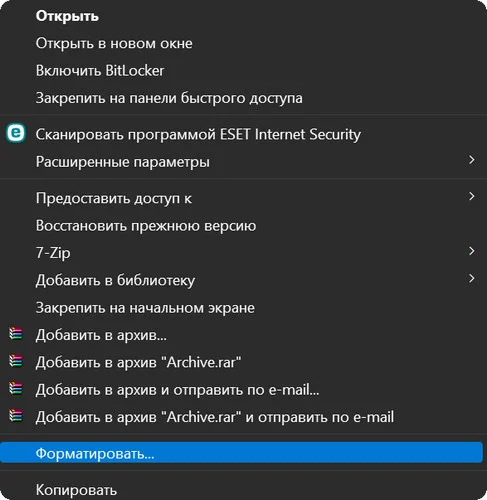Click the ESET Internet Security icon
487x500 pixels.
[x=16, y=133]
